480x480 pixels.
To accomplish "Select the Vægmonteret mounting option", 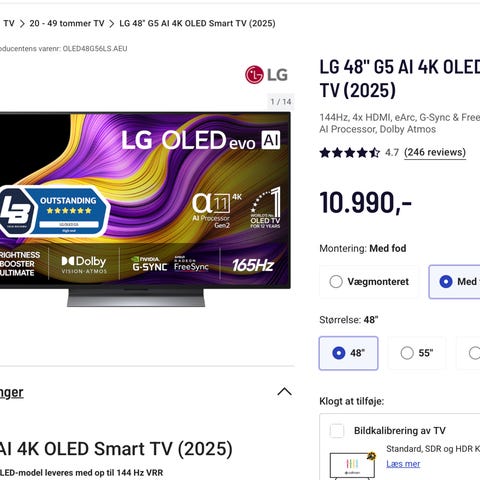I will [x=369, y=282].
